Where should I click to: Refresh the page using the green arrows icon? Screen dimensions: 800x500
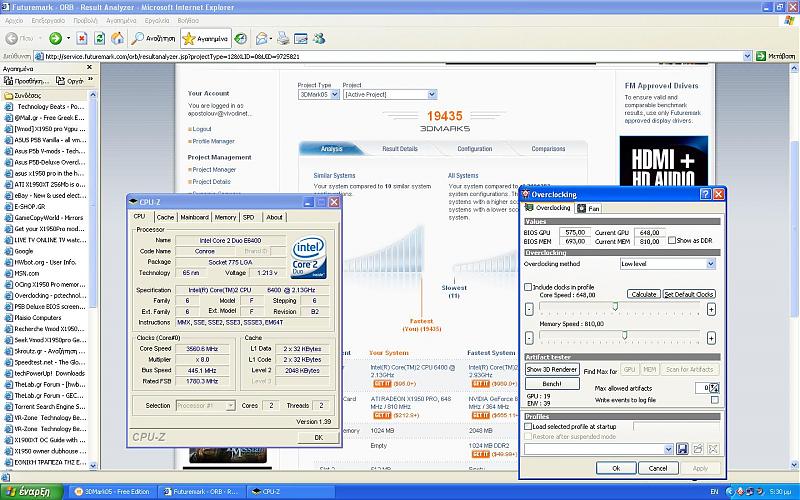pos(99,38)
